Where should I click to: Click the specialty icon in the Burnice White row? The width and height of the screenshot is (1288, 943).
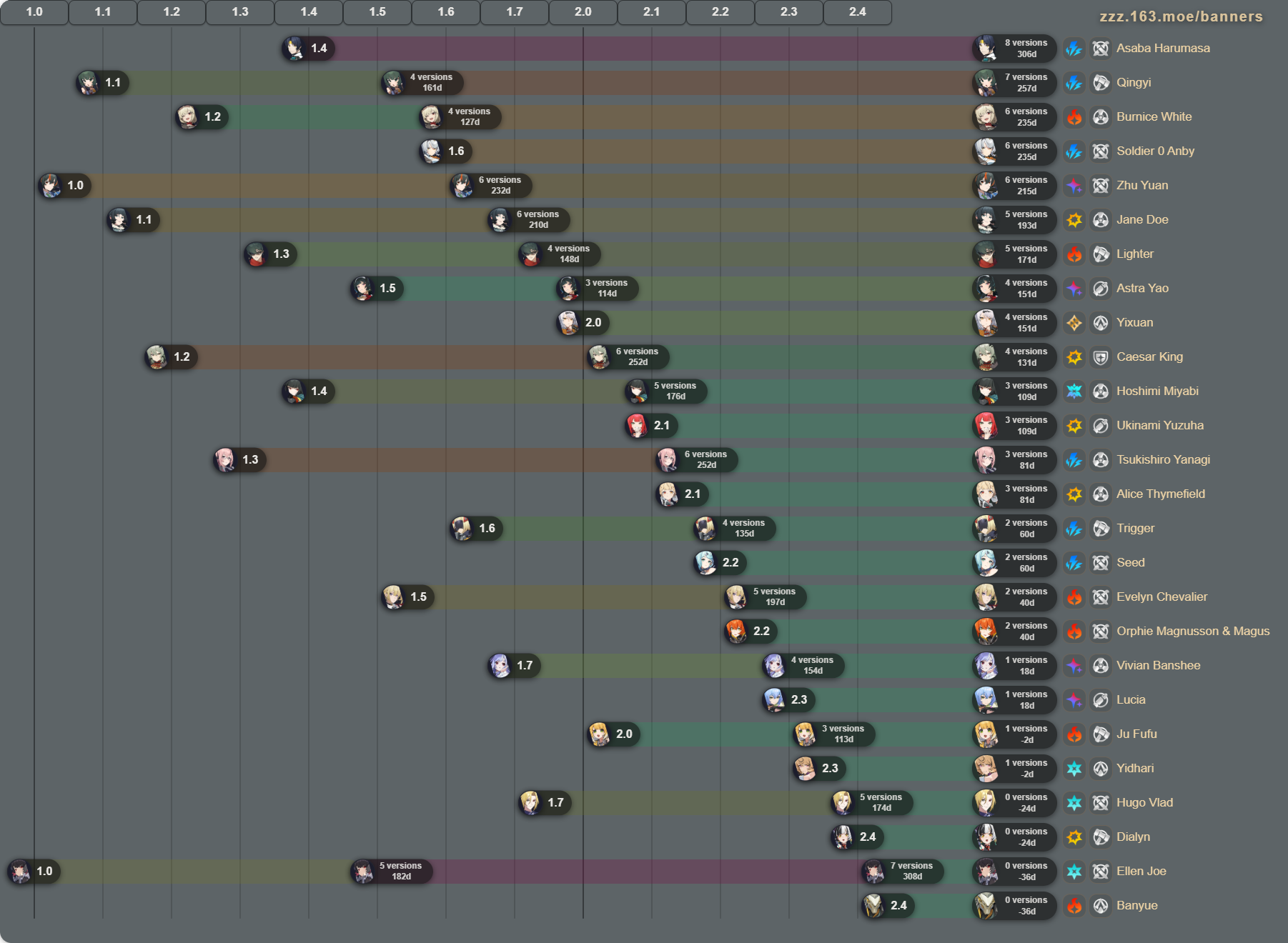coord(1101,117)
